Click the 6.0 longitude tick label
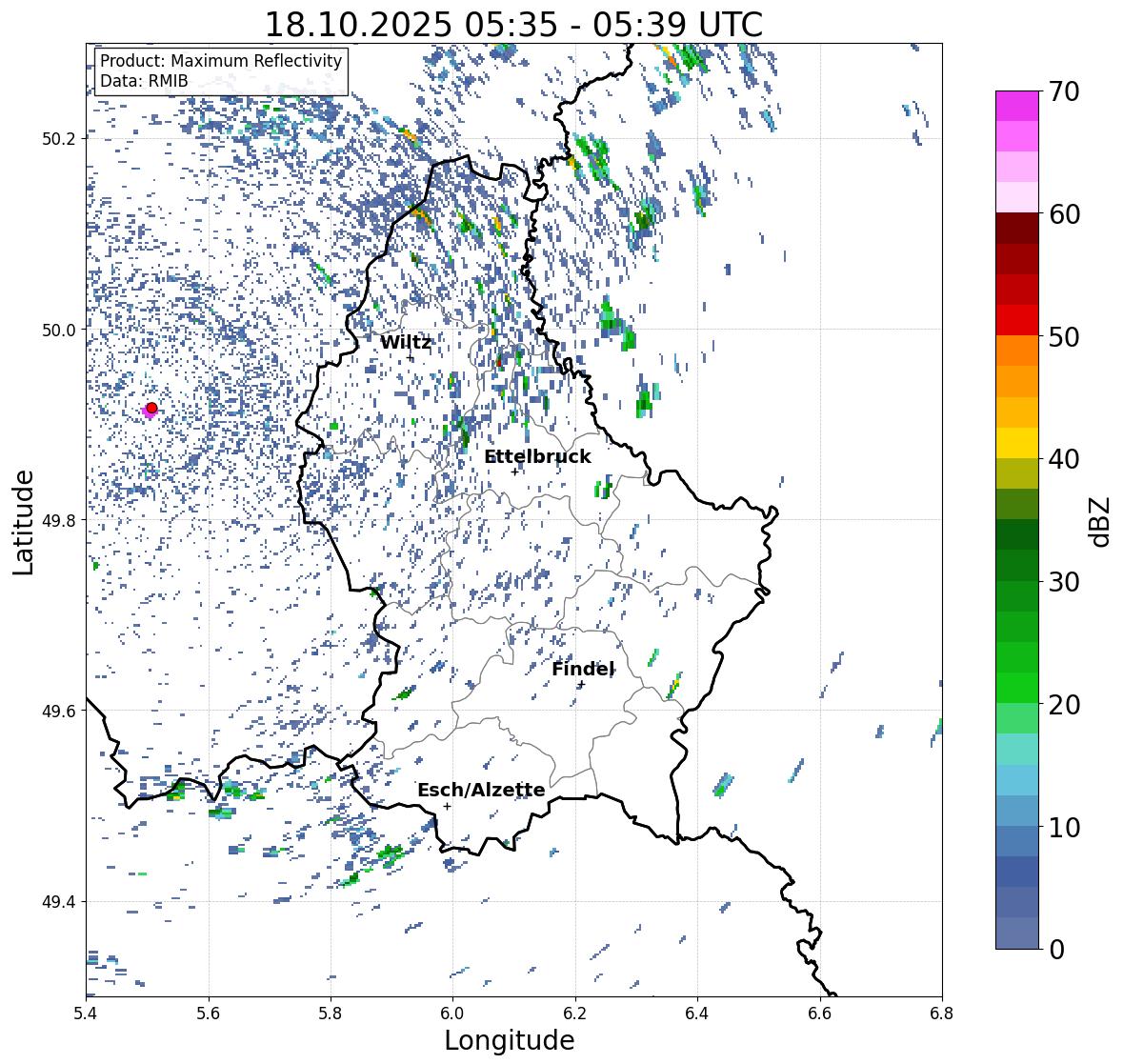The height and width of the screenshot is (1064, 1123). coord(452,1014)
